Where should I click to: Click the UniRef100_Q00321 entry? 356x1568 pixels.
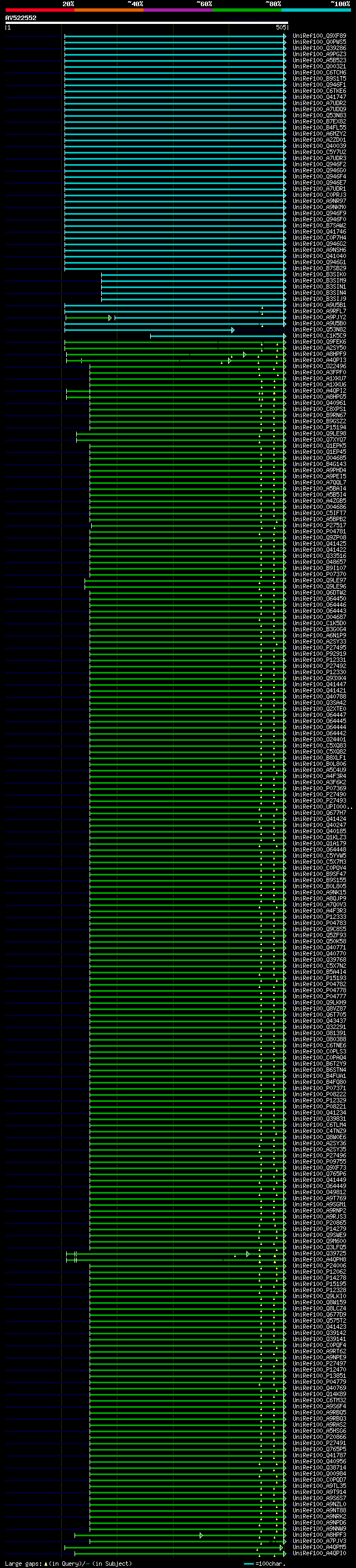pos(319,66)
